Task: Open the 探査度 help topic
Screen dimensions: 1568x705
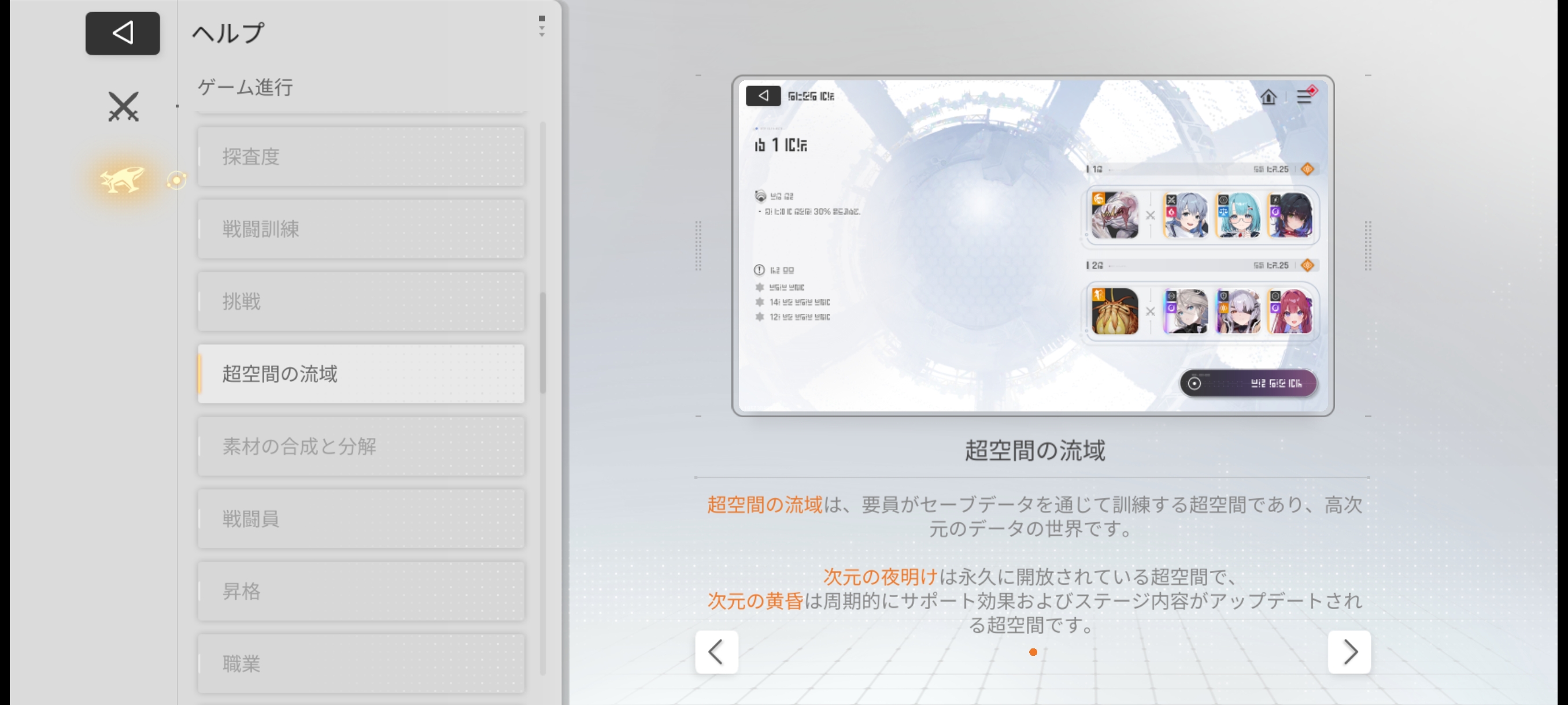Action: click(361, 157)
